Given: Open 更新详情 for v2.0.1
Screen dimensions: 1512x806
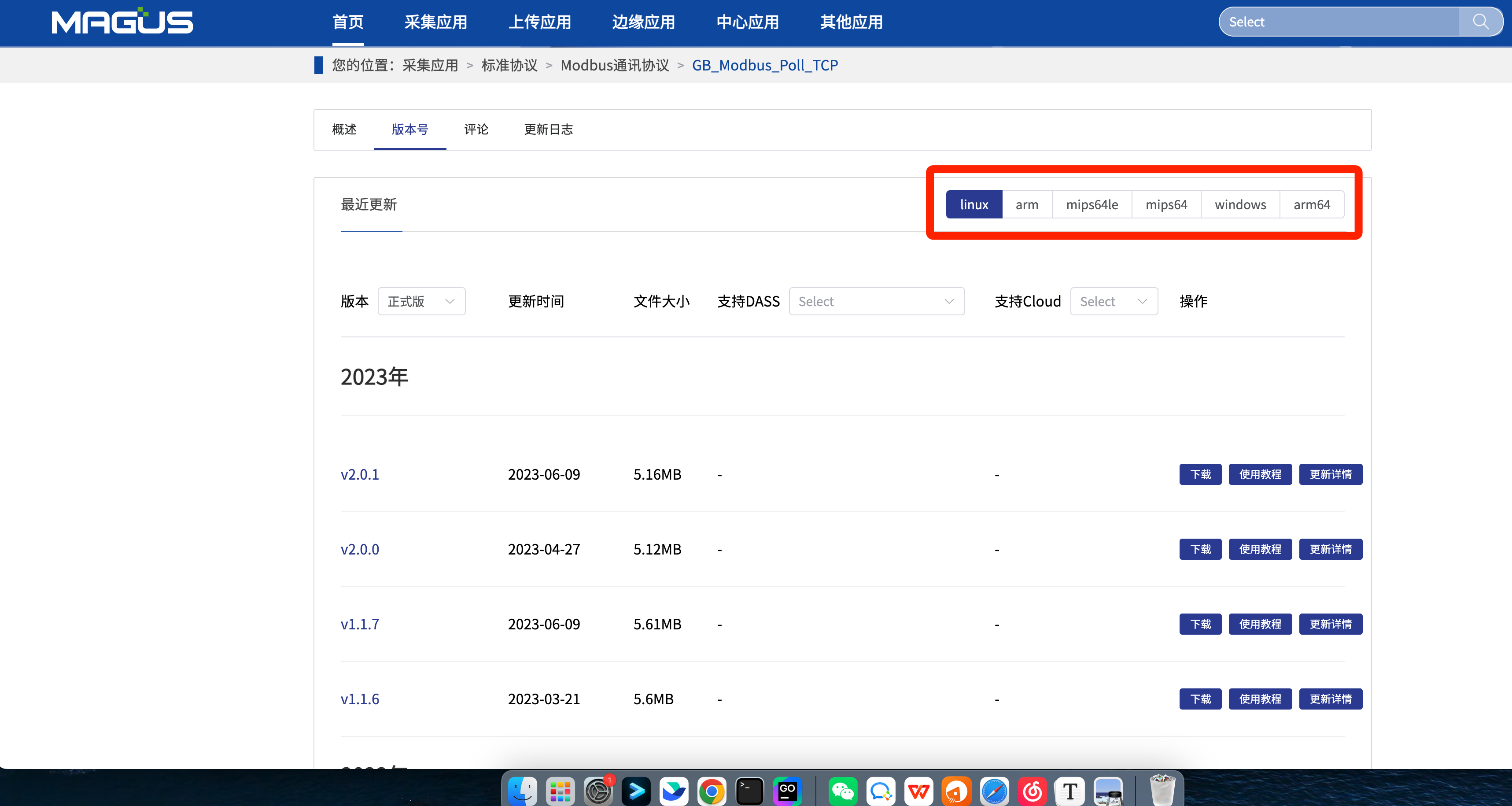Looking at the screenshot, I should pos(1331,474).
